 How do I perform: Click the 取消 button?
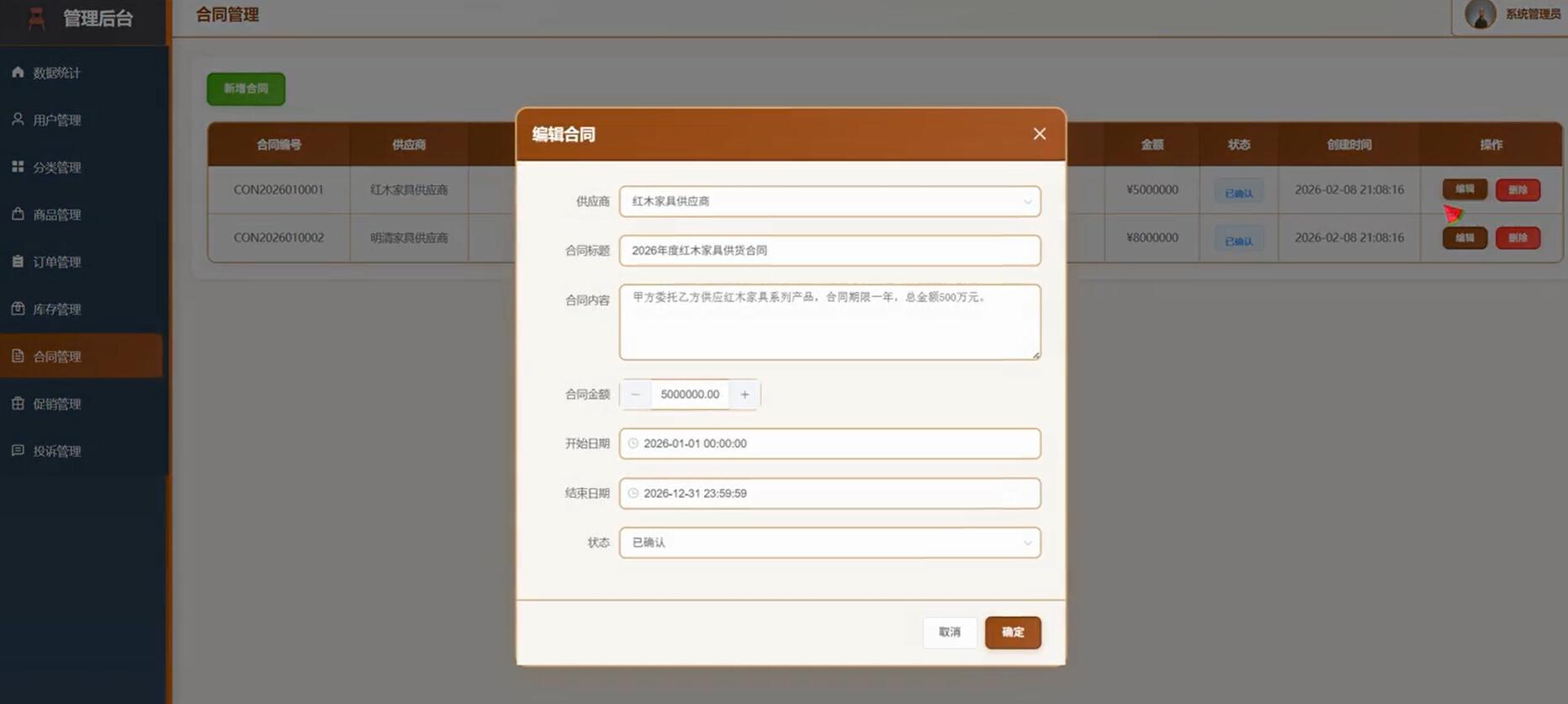coord(950,633)
